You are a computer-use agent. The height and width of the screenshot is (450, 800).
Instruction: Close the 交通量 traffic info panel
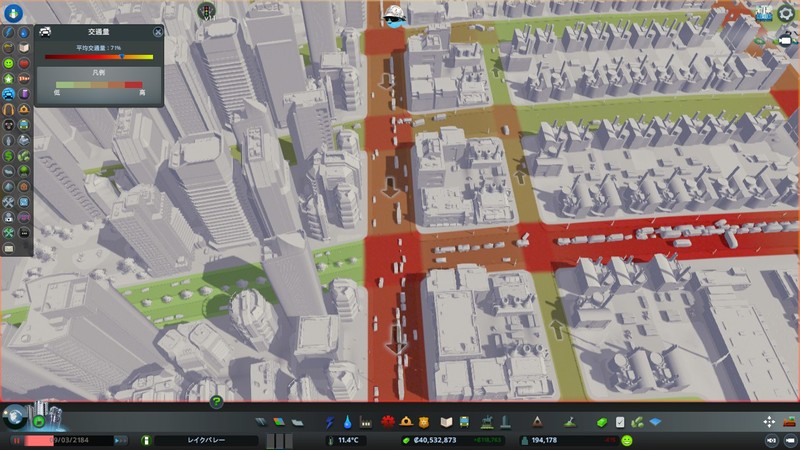[157, 32]
